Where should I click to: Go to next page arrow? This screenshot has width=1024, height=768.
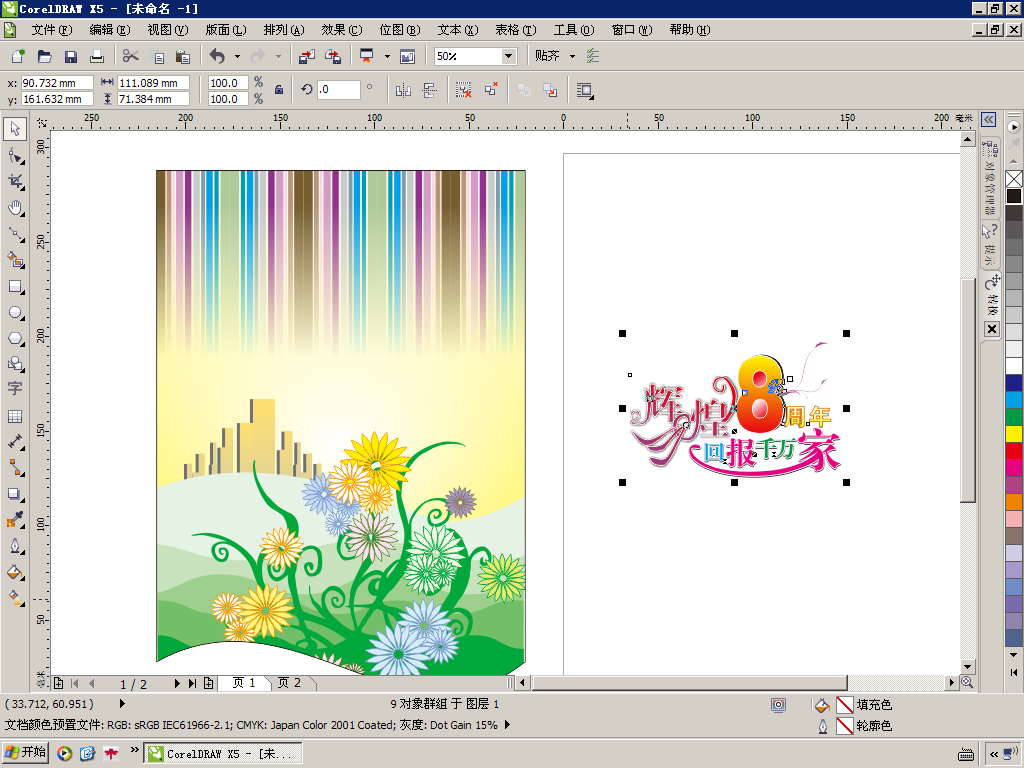pyautogui.click(x=177, y=683)
